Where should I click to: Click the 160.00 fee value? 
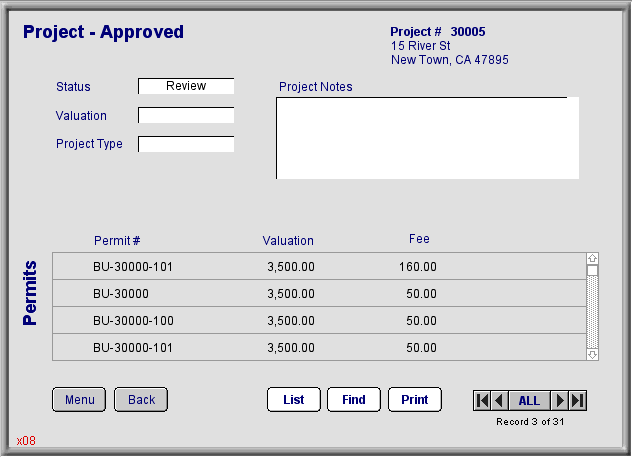pos(418,267)
